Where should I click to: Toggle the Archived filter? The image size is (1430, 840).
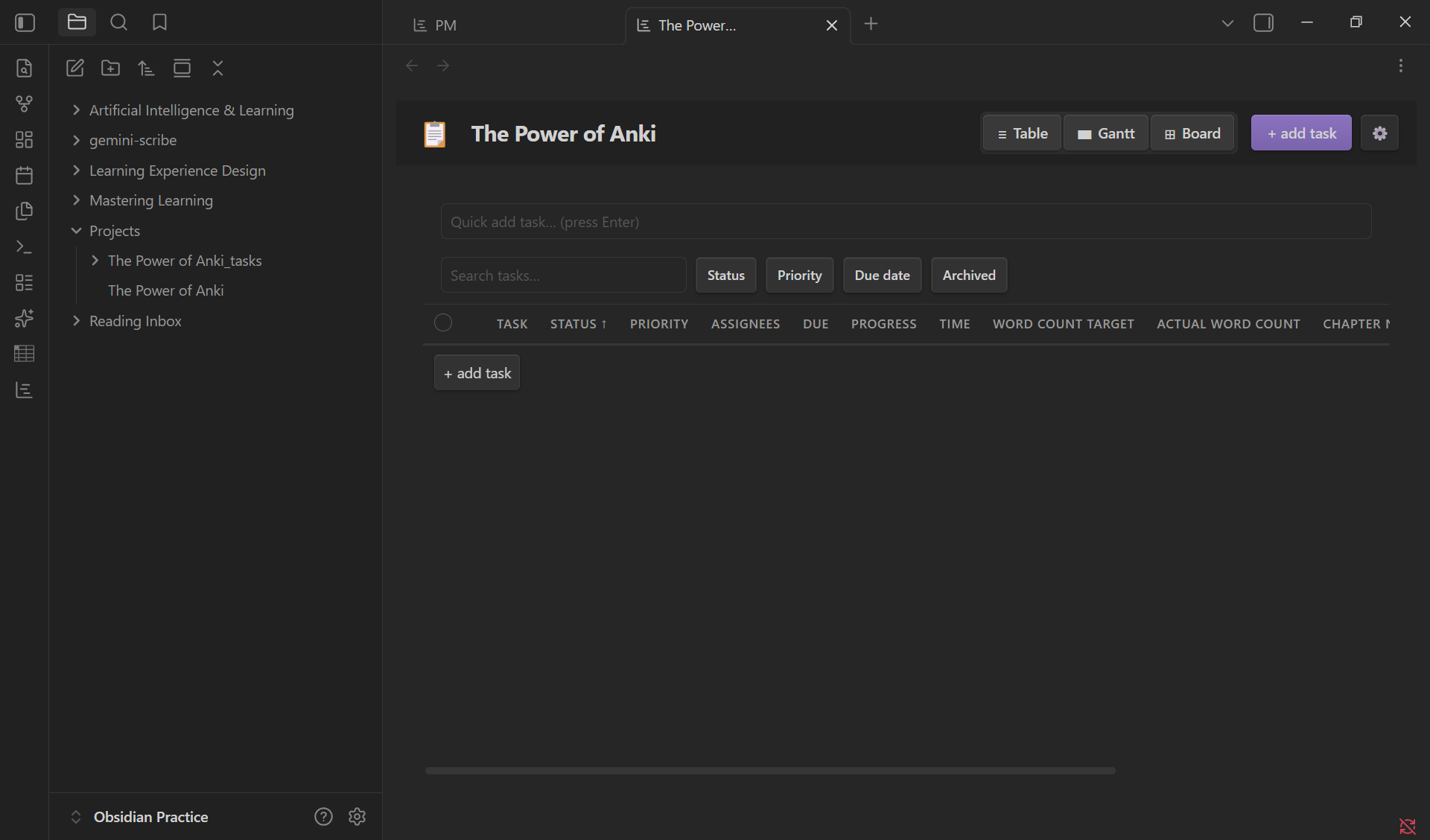[x=969, y=275]
